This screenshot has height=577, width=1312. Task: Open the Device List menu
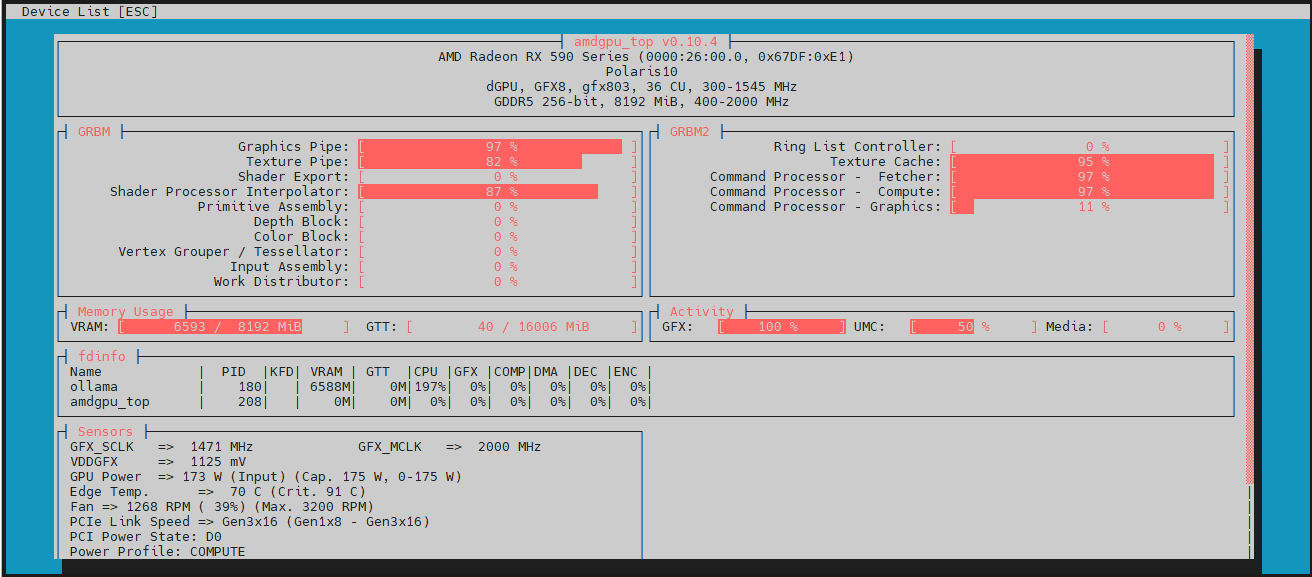pos(88,11)
